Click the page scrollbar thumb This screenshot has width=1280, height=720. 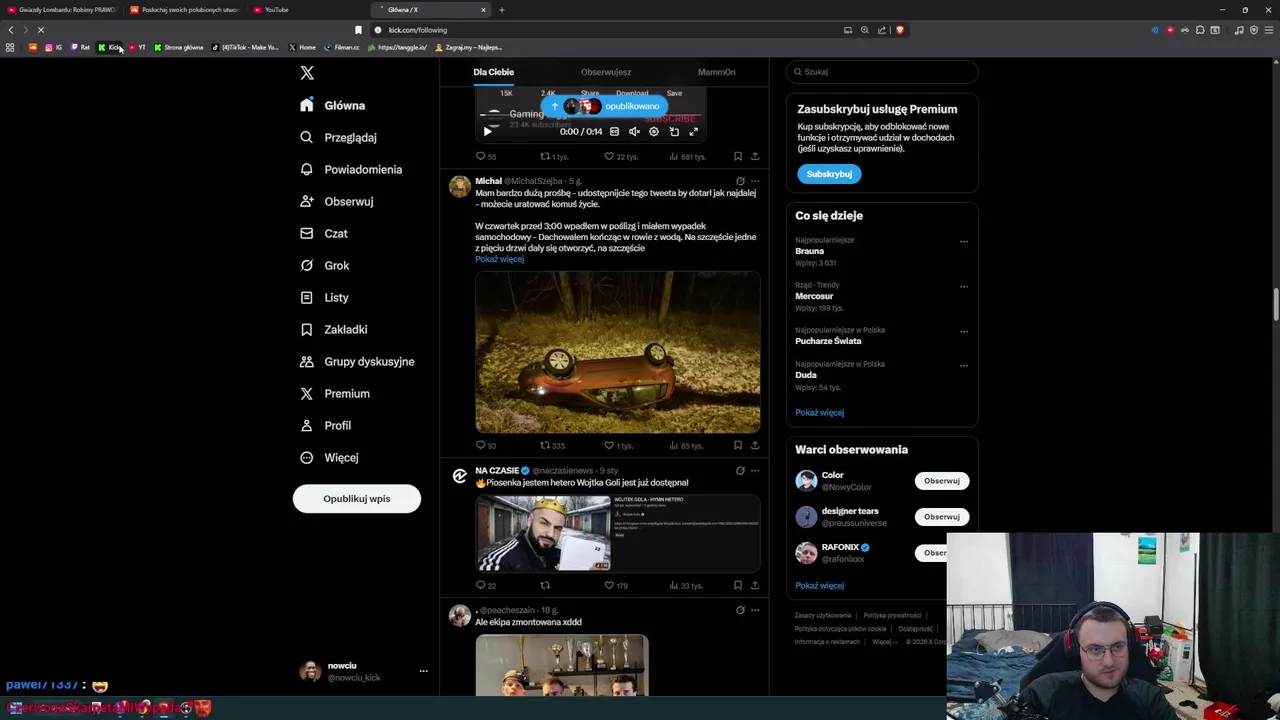[x=1276, y=305]
